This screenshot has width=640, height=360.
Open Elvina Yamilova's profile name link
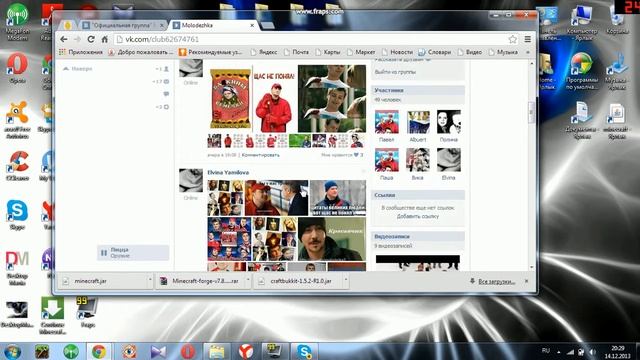tap(228, 173)
